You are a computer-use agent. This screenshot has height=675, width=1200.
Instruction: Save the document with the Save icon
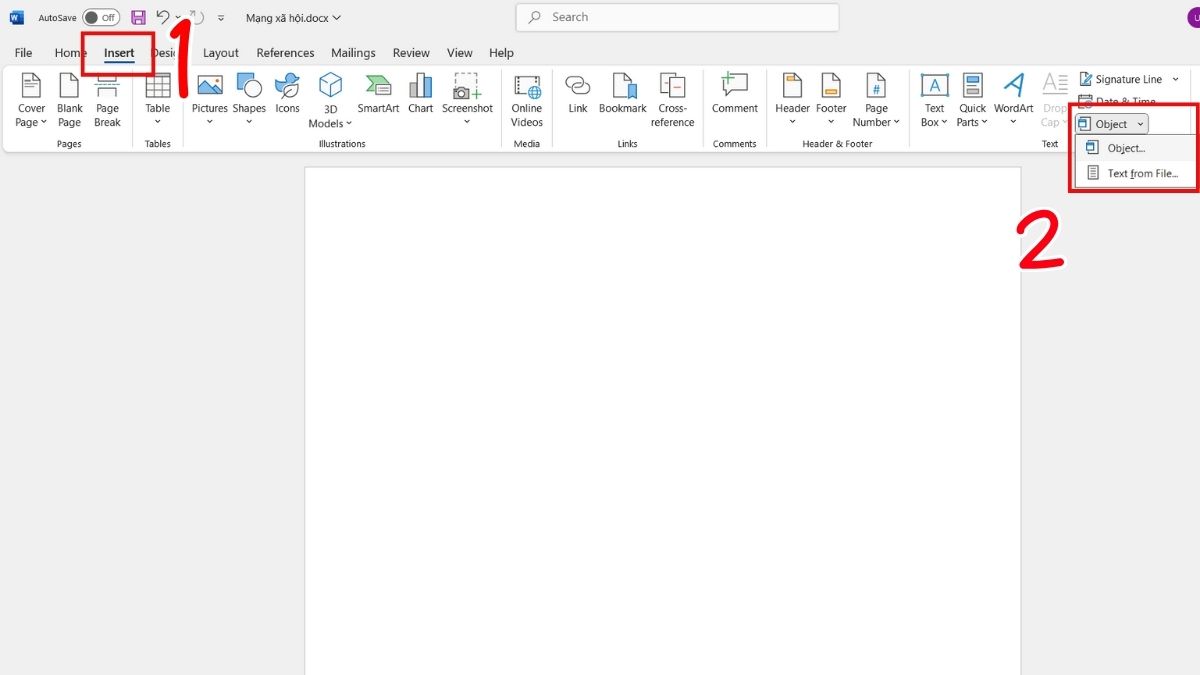[138, 17]
